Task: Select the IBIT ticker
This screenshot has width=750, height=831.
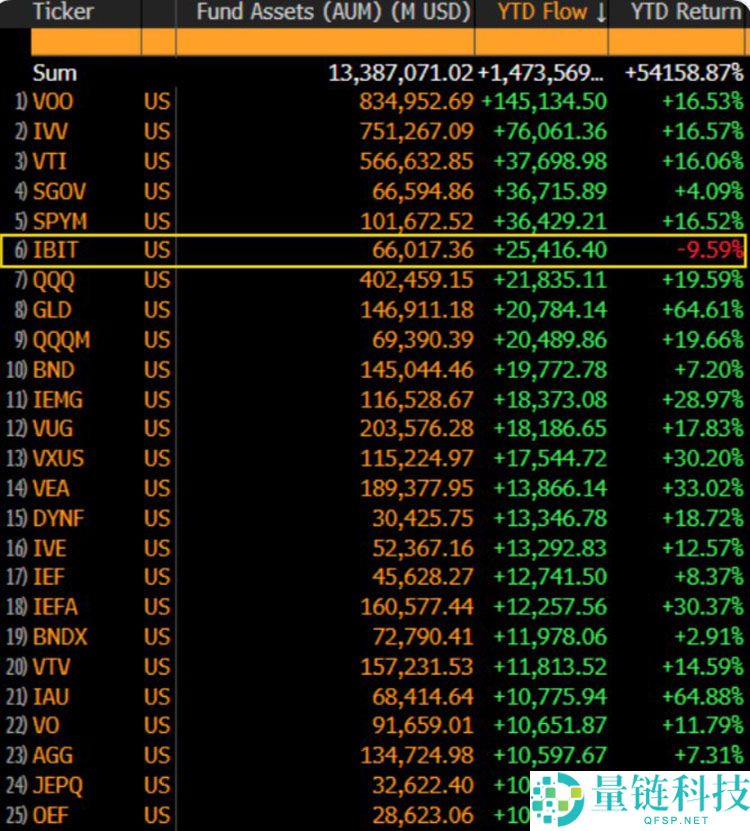Action: [56, 250]
